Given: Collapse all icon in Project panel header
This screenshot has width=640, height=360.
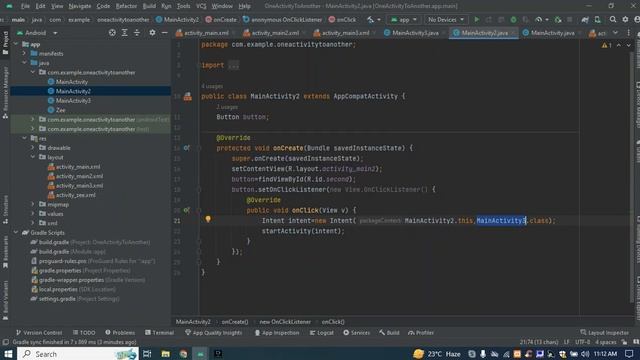Looking at the screenshot, I should tap(137, 33).
